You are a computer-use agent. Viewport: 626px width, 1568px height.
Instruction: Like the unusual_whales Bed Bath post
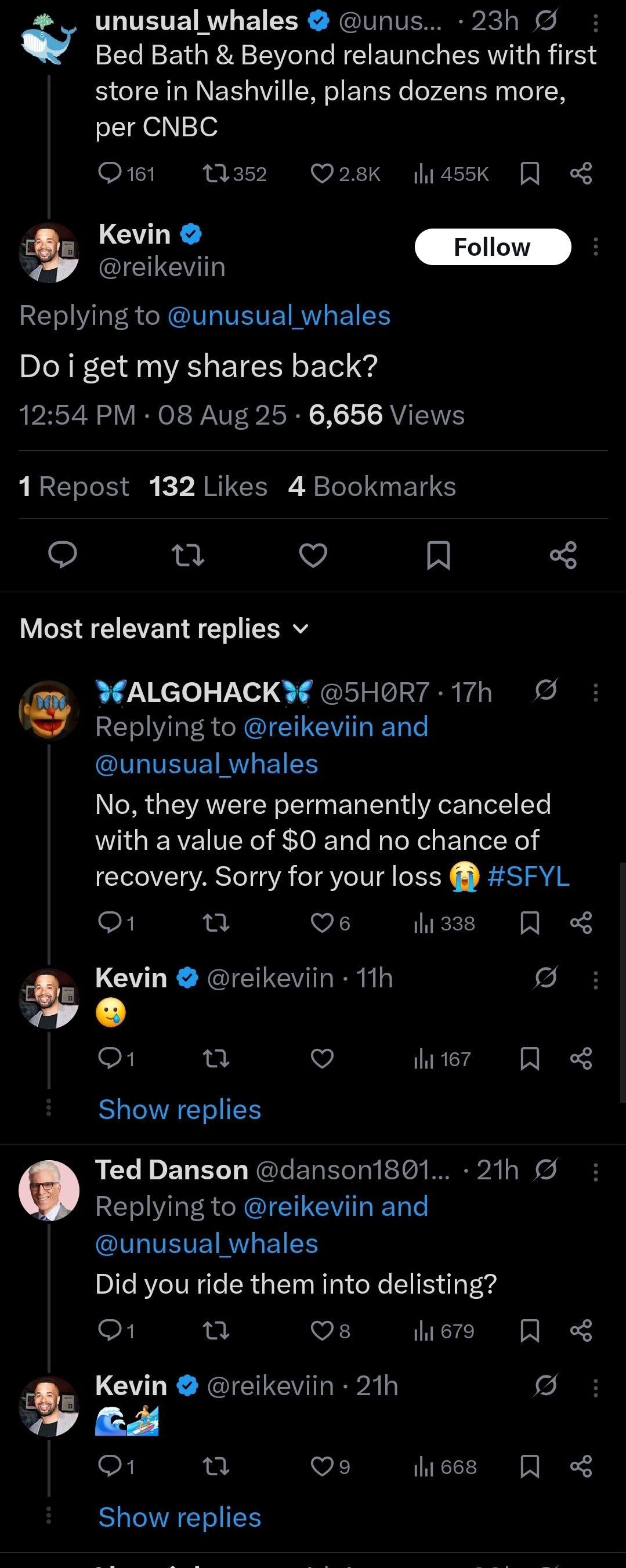coord(321,174)
